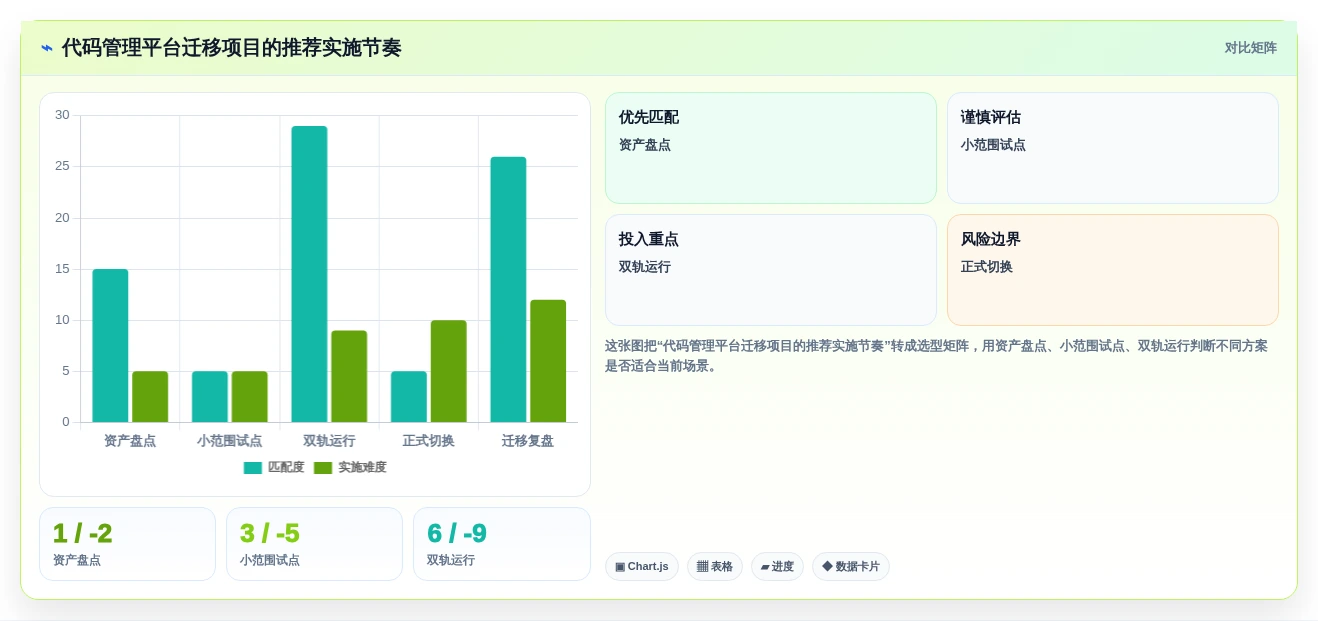This screenshot has width=1318, height=621.
Task: Click the 进度 tag chip
Action: pyautogui.click(x=777, y=567)
